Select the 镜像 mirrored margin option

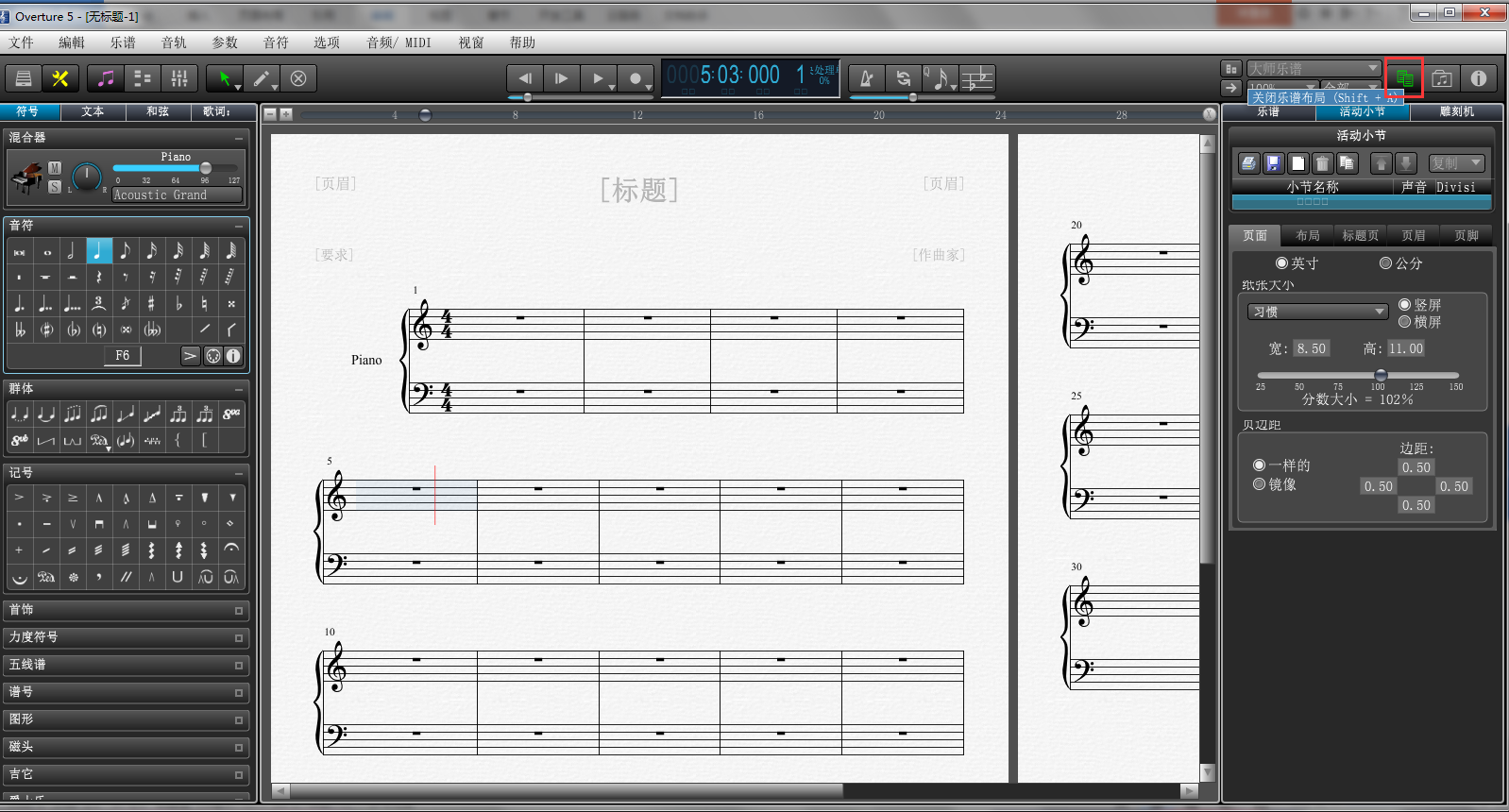[1259, 484]
